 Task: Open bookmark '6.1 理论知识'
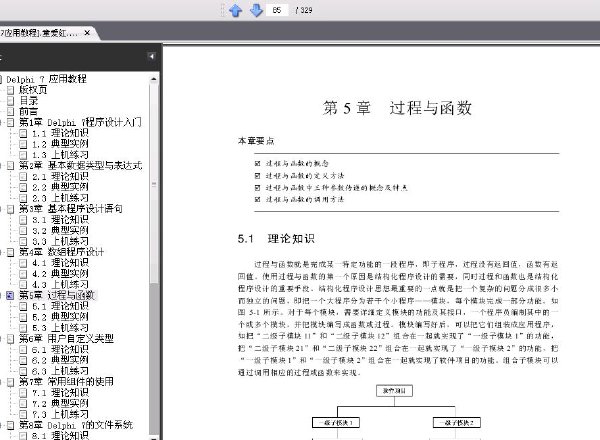coord(60,349)
